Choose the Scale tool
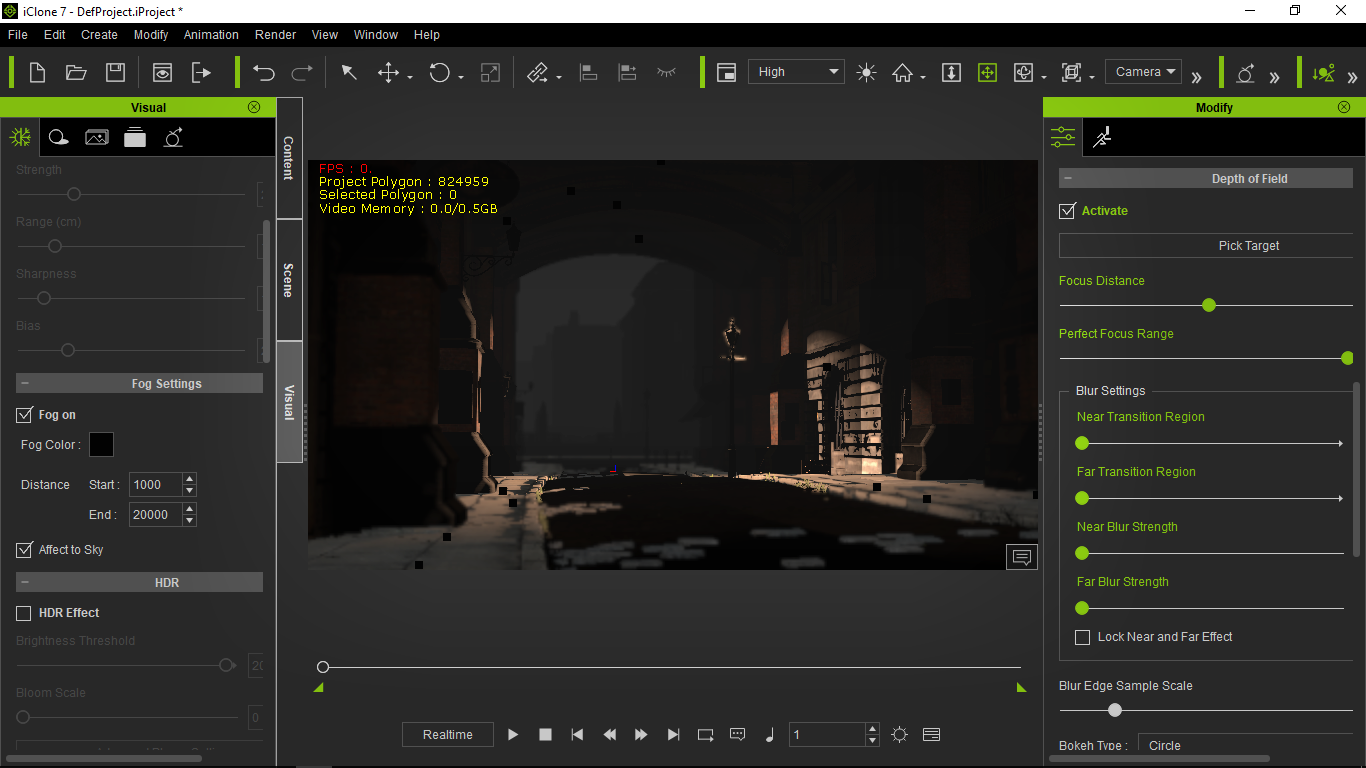 point(490,72)
